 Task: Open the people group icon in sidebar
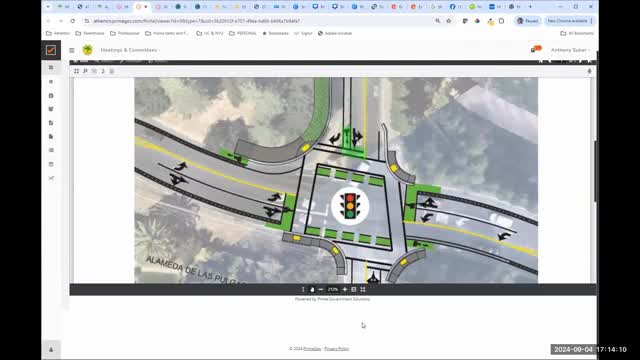click(51, 109)
